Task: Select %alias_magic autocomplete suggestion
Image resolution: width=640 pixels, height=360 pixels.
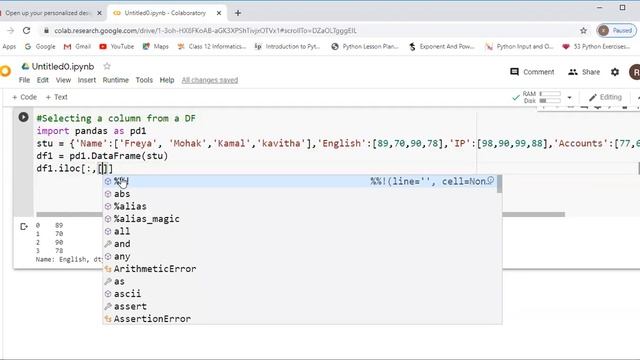Action: (302, 219)
